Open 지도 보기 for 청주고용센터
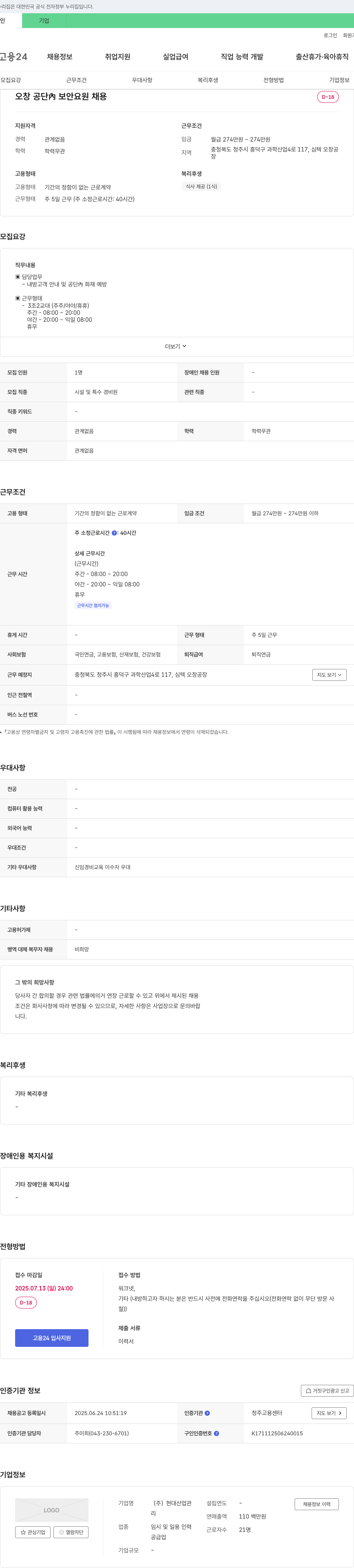 (329, 1414)
